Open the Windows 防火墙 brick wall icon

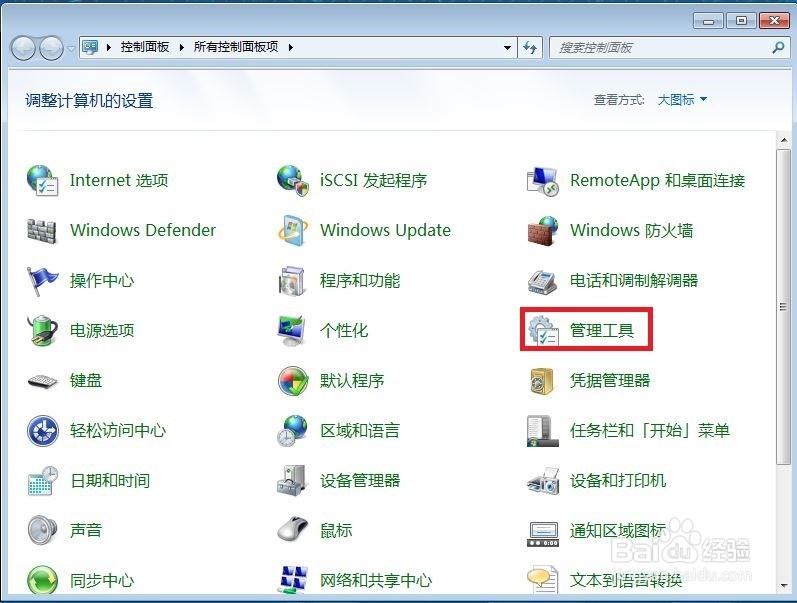tap(543, 230)
